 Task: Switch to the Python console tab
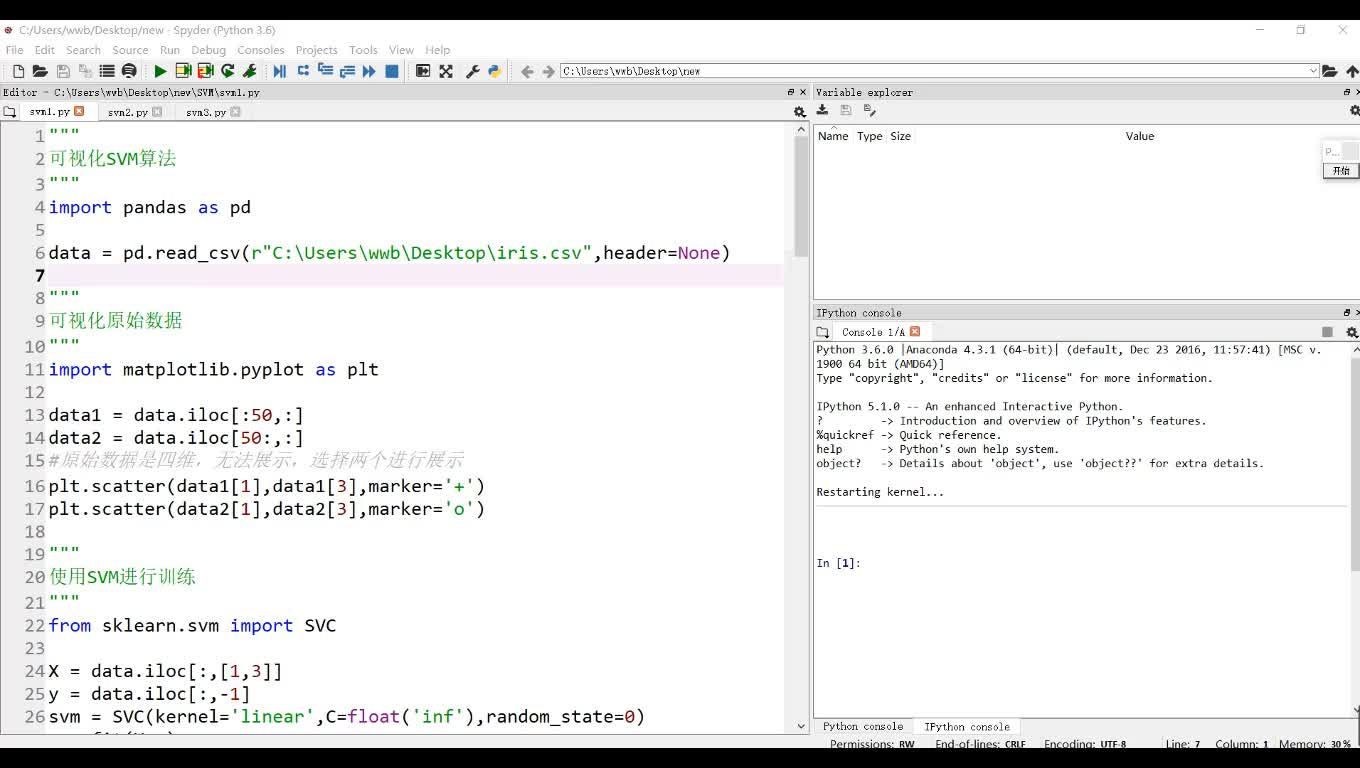[x=863, y=727]
